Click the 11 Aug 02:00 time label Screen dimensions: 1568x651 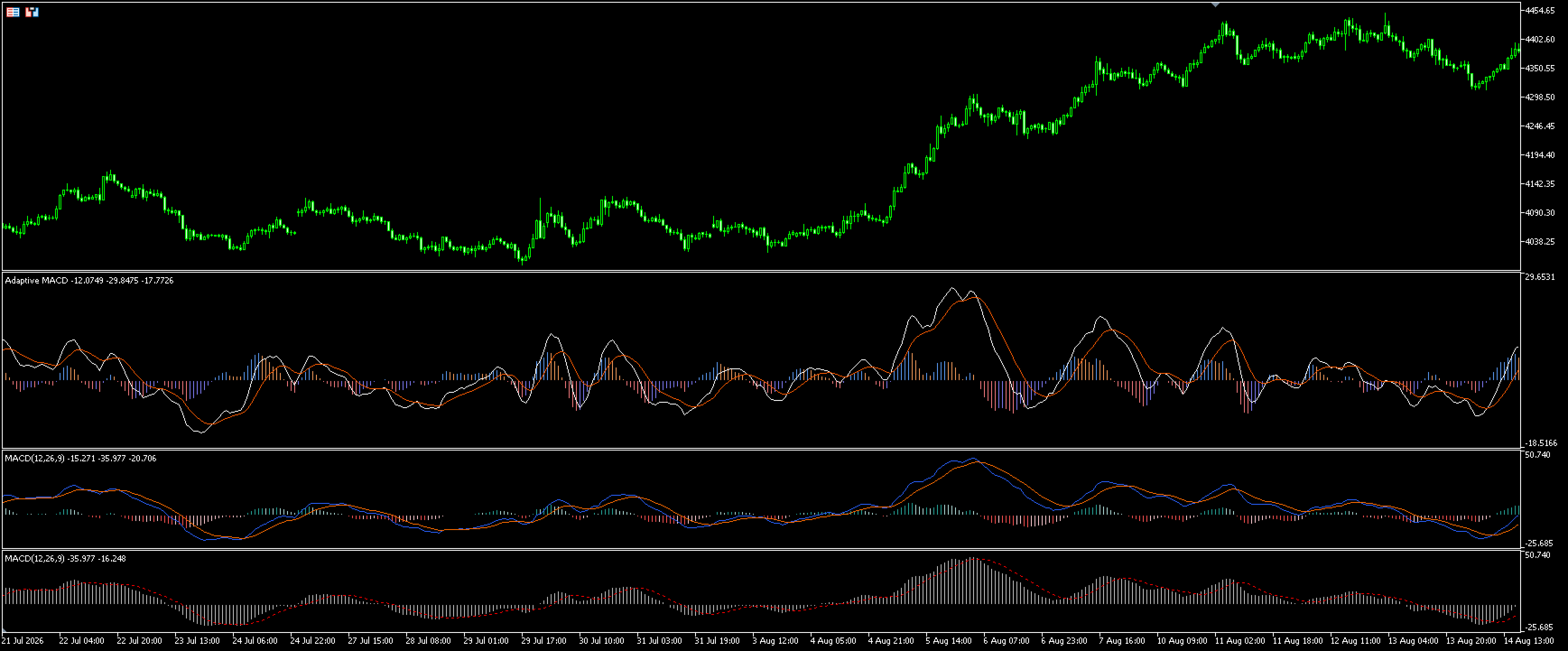pyautogui.click(x=1239, y=641)
